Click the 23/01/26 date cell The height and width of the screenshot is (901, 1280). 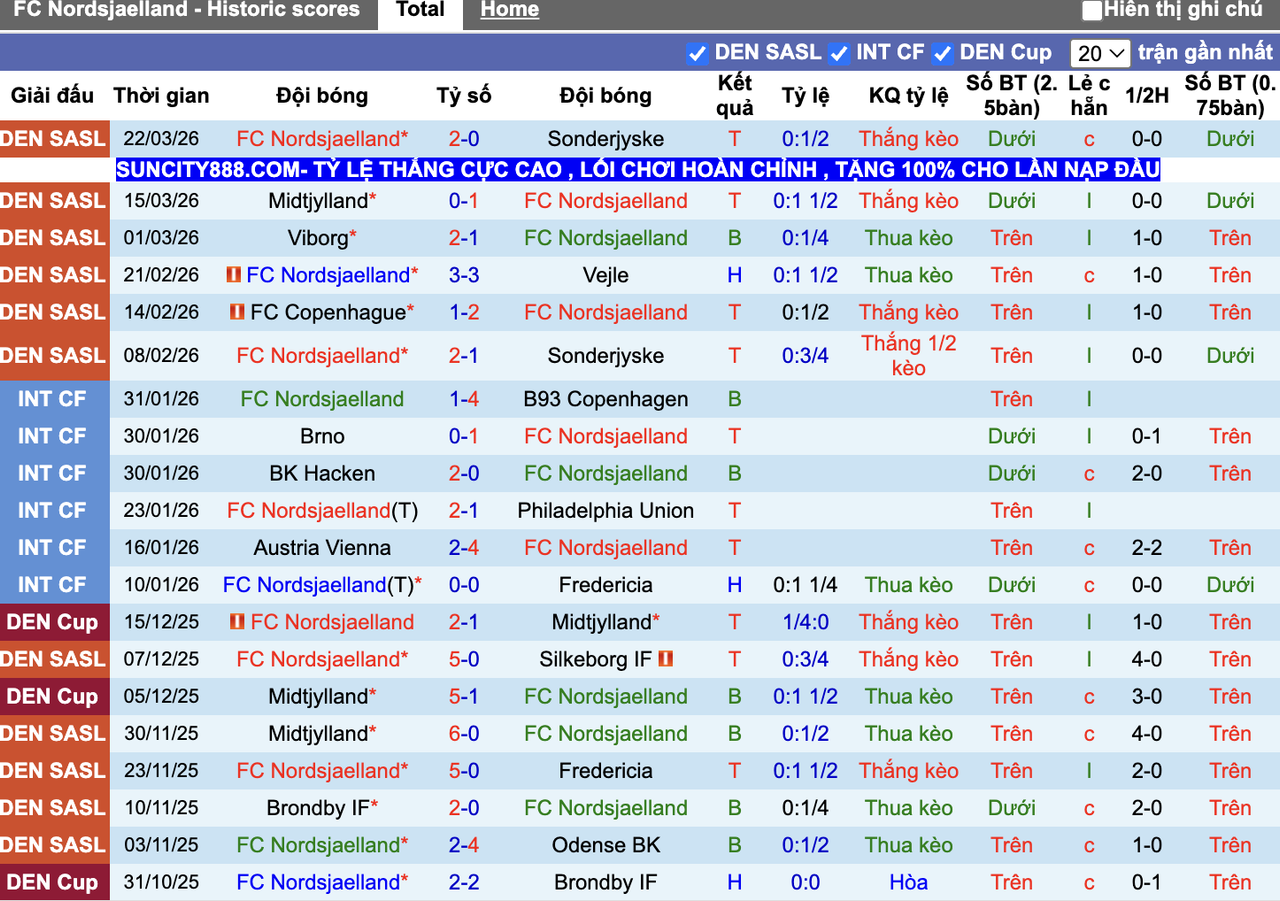(x=161, y=510)
